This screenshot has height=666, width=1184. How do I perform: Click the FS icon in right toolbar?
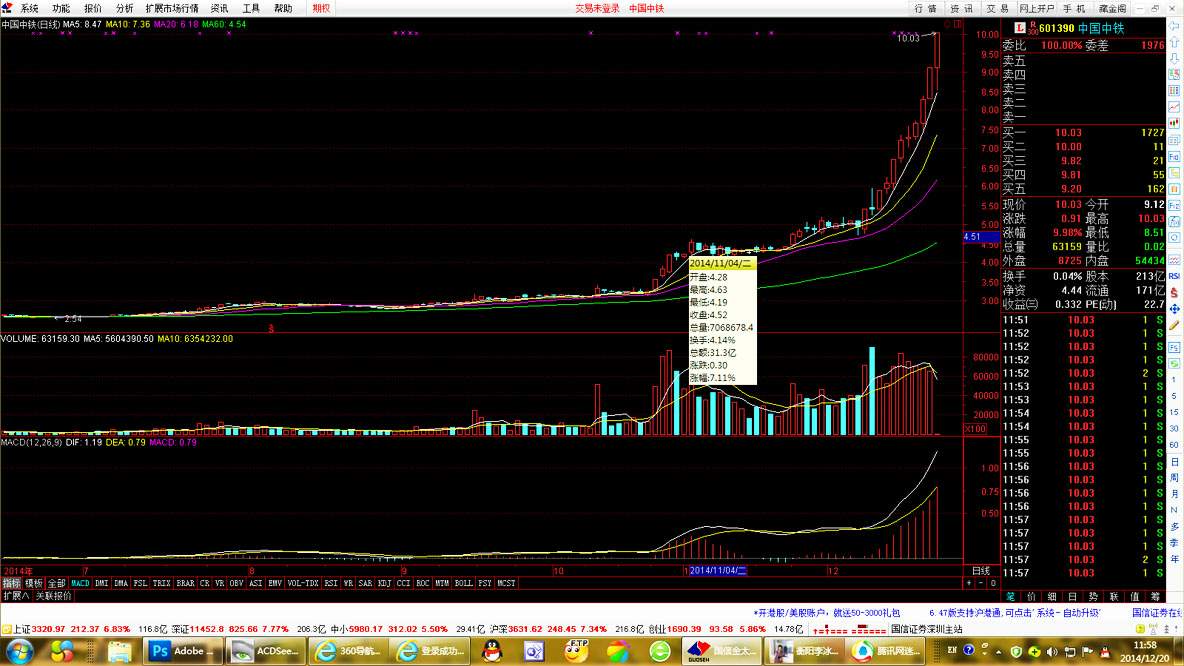[x=1174, y=347]
